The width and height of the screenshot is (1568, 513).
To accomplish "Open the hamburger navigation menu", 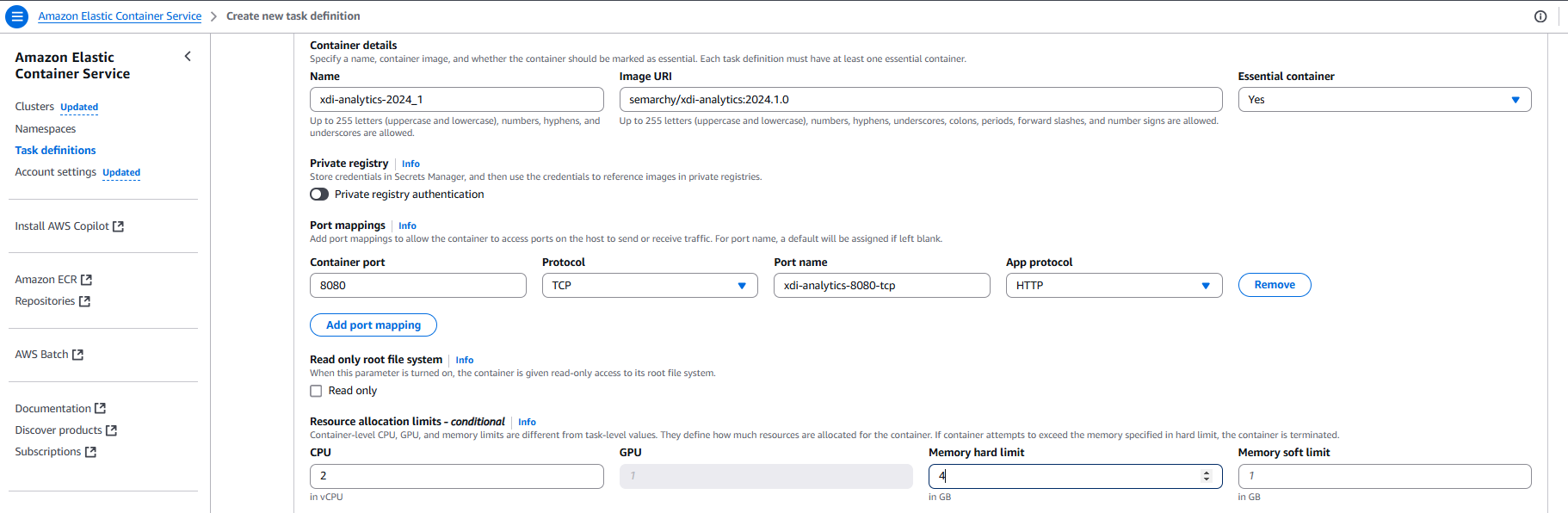I will pyautogui.click(x=16, y=16).
